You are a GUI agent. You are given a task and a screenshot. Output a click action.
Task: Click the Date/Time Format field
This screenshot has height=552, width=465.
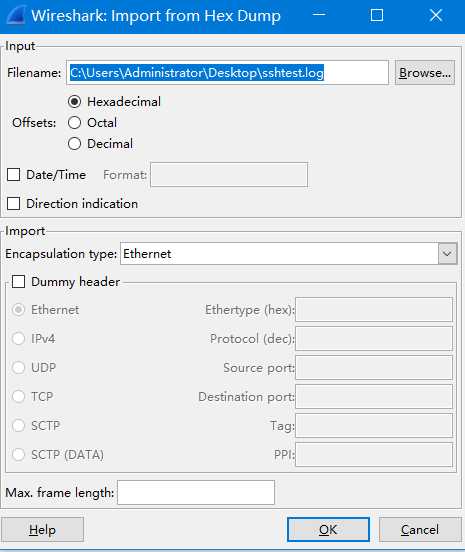click(229, 175)
